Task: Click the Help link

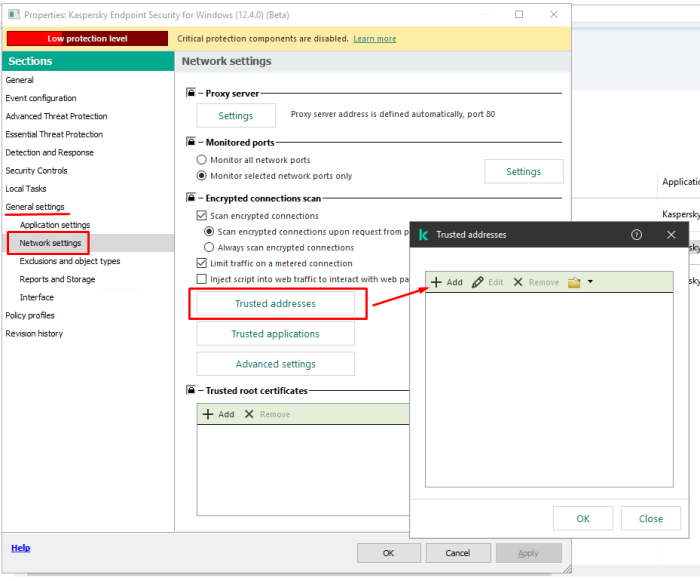Action: pyautogui.click(x=21, y=548)
